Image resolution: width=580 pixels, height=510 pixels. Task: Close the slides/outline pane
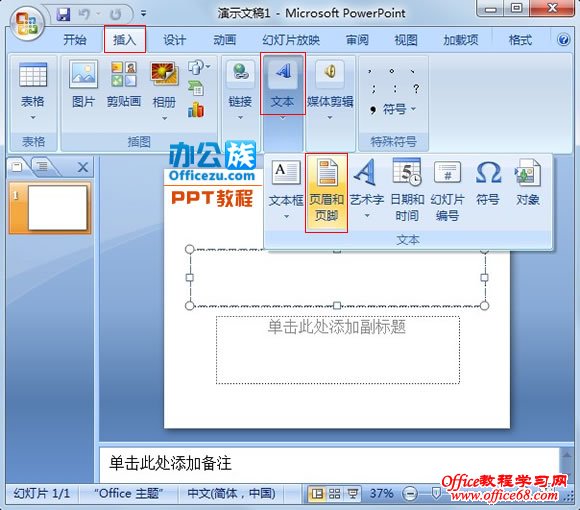pos(83,168)
